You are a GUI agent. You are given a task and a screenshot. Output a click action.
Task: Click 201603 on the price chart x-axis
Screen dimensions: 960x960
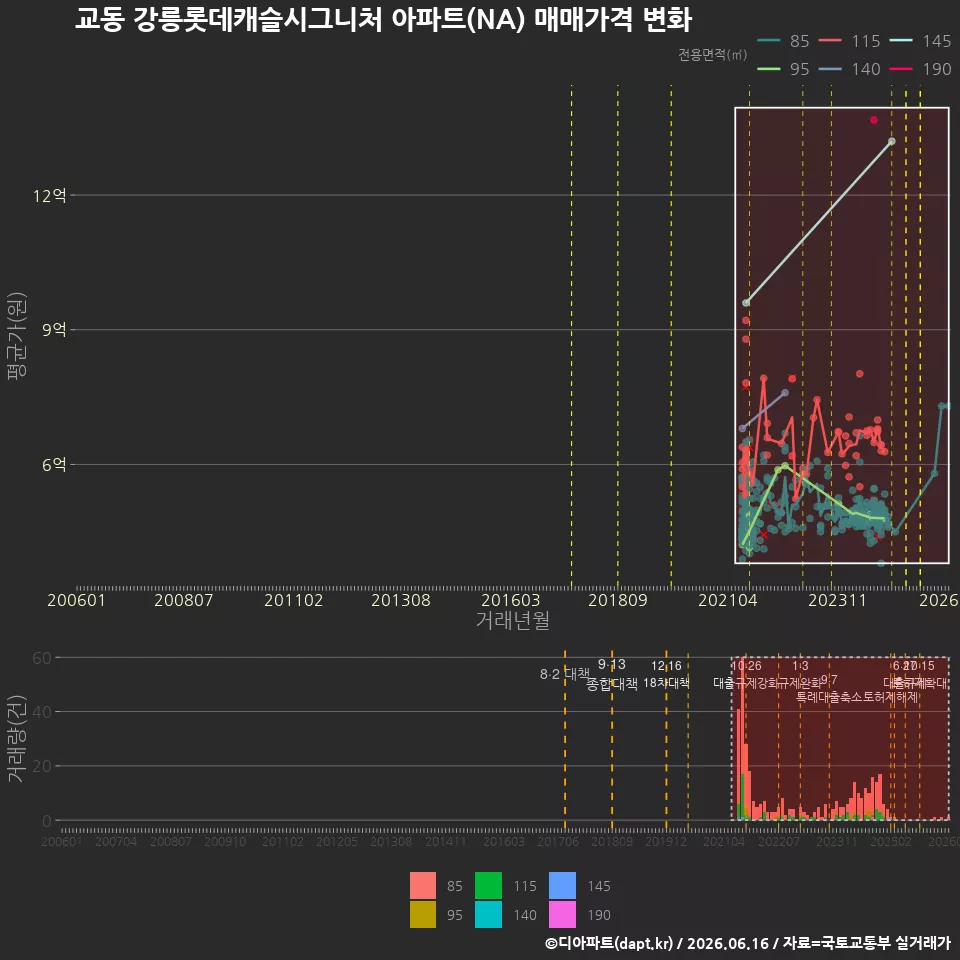tap(511, 600)
